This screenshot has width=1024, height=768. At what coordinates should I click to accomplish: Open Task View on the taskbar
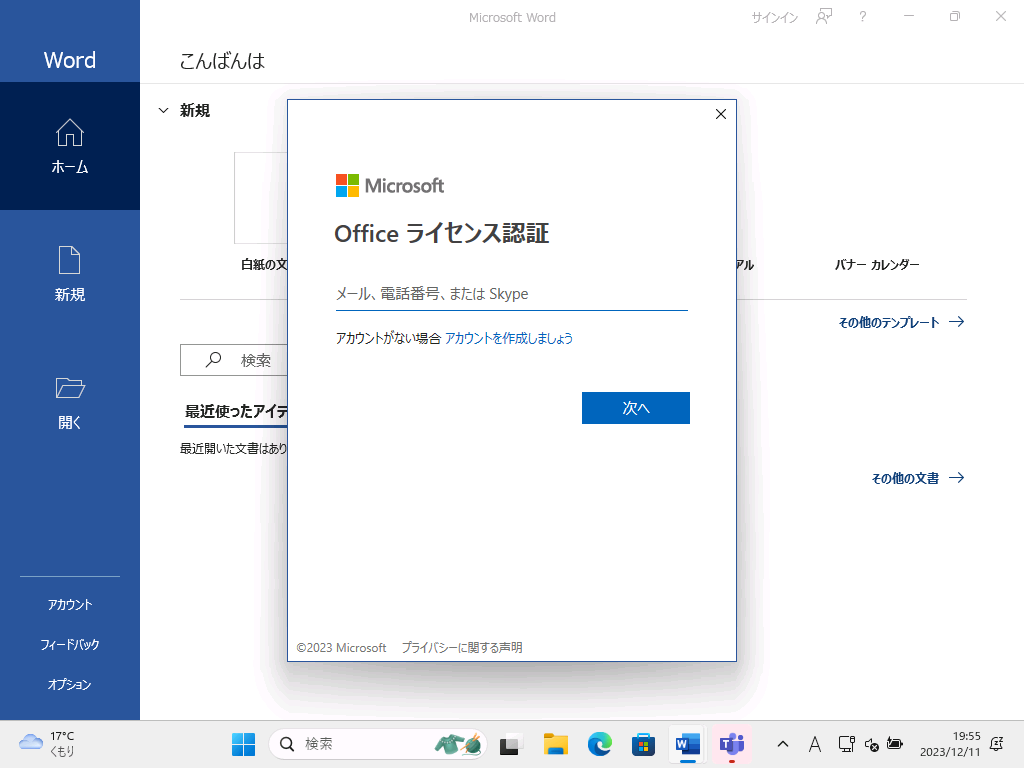click(510, 744)
